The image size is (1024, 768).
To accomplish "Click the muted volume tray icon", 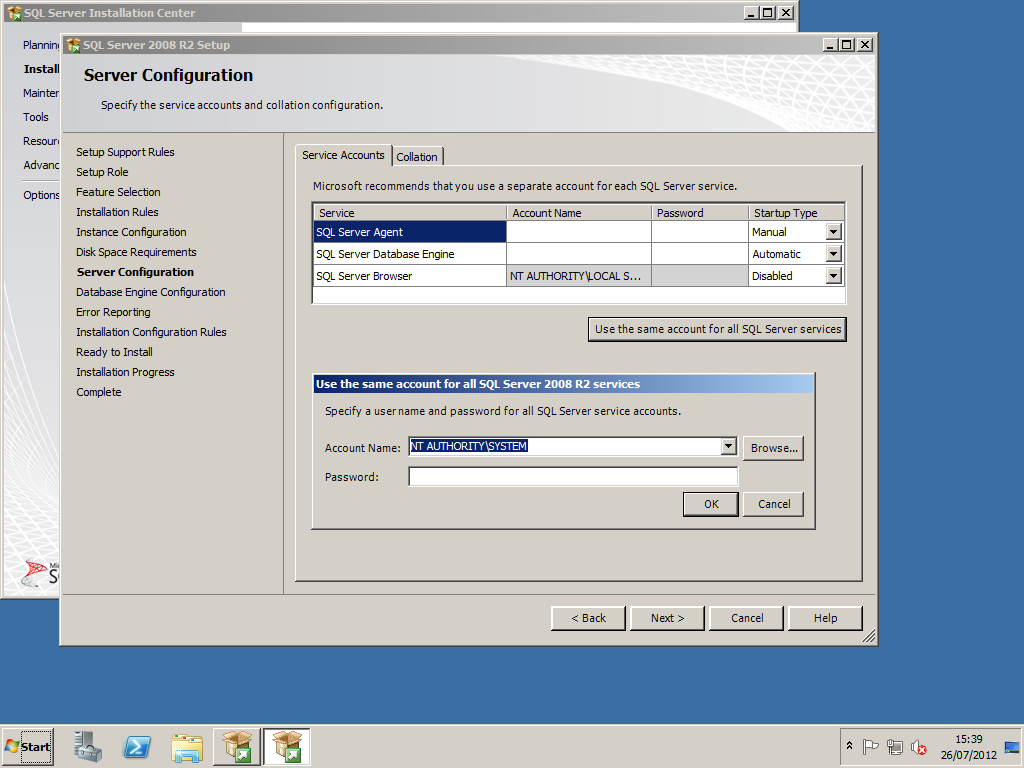I will point(919,746).
